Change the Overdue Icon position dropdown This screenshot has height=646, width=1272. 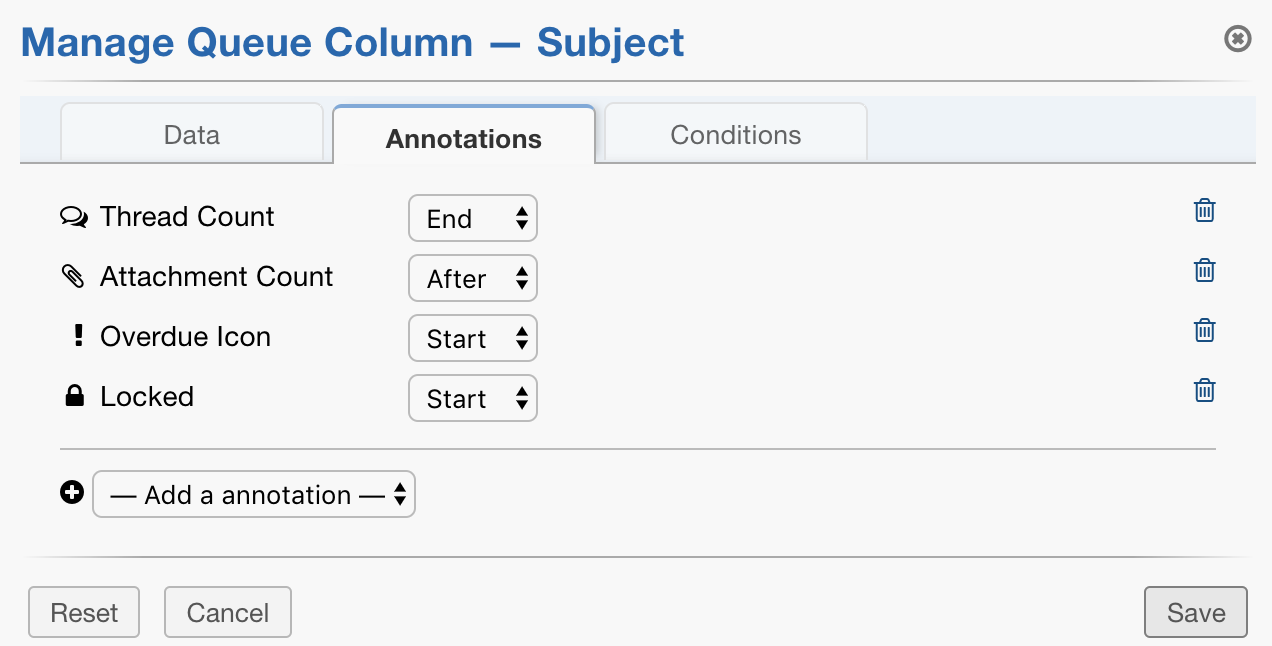[x=472, y=338]
